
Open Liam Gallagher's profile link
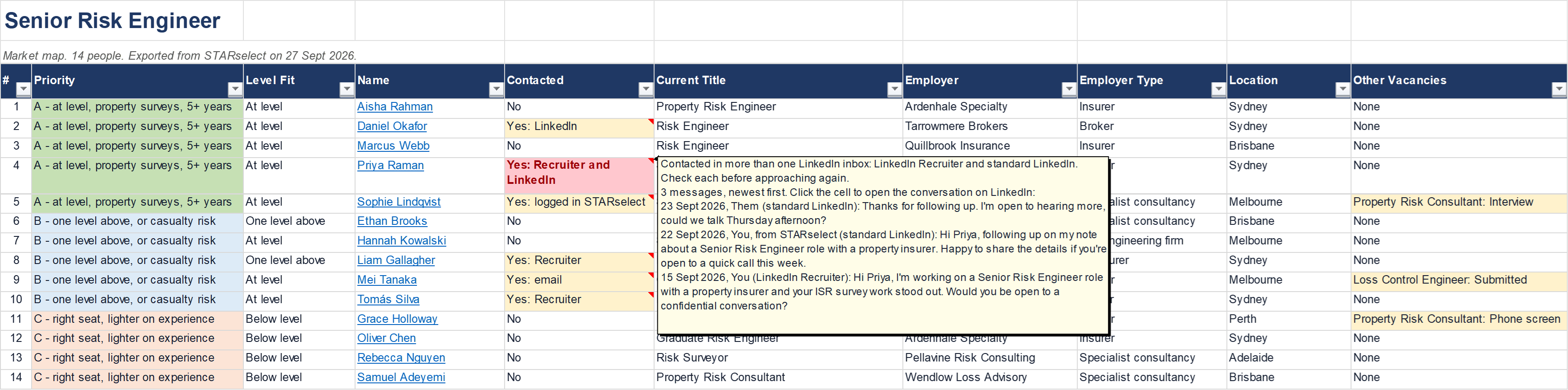click(396, 260)
